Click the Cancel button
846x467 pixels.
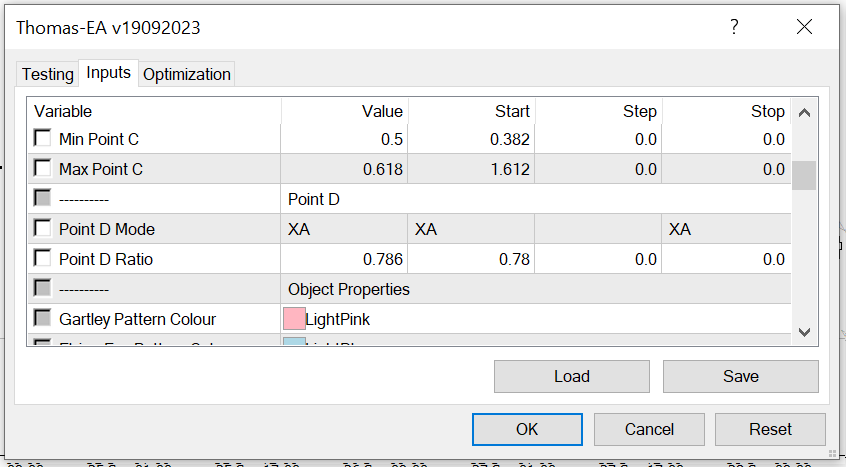[649, 429]
